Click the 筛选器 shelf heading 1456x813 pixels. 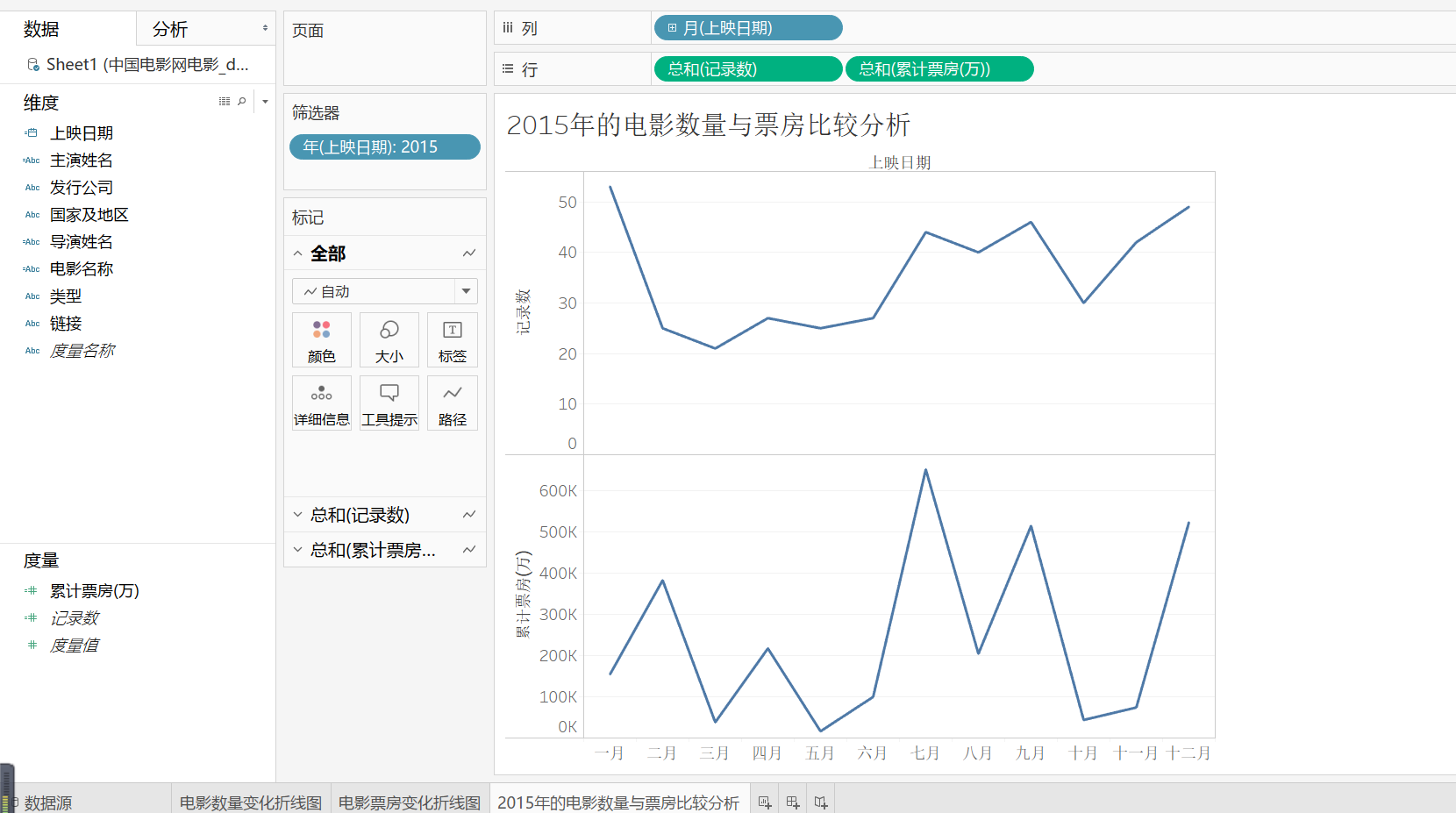[316, 112]
